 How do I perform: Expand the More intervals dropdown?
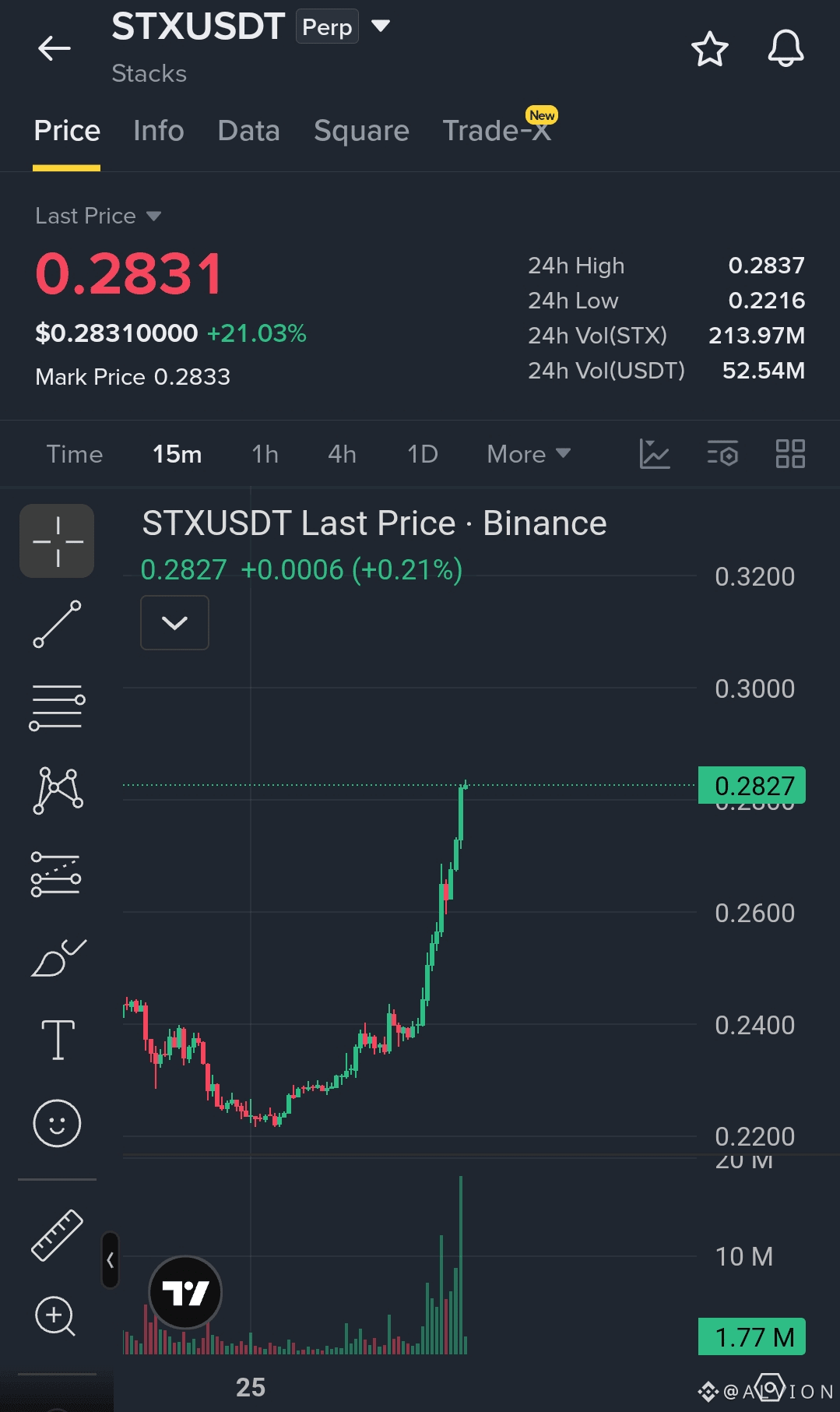point(529,454)
